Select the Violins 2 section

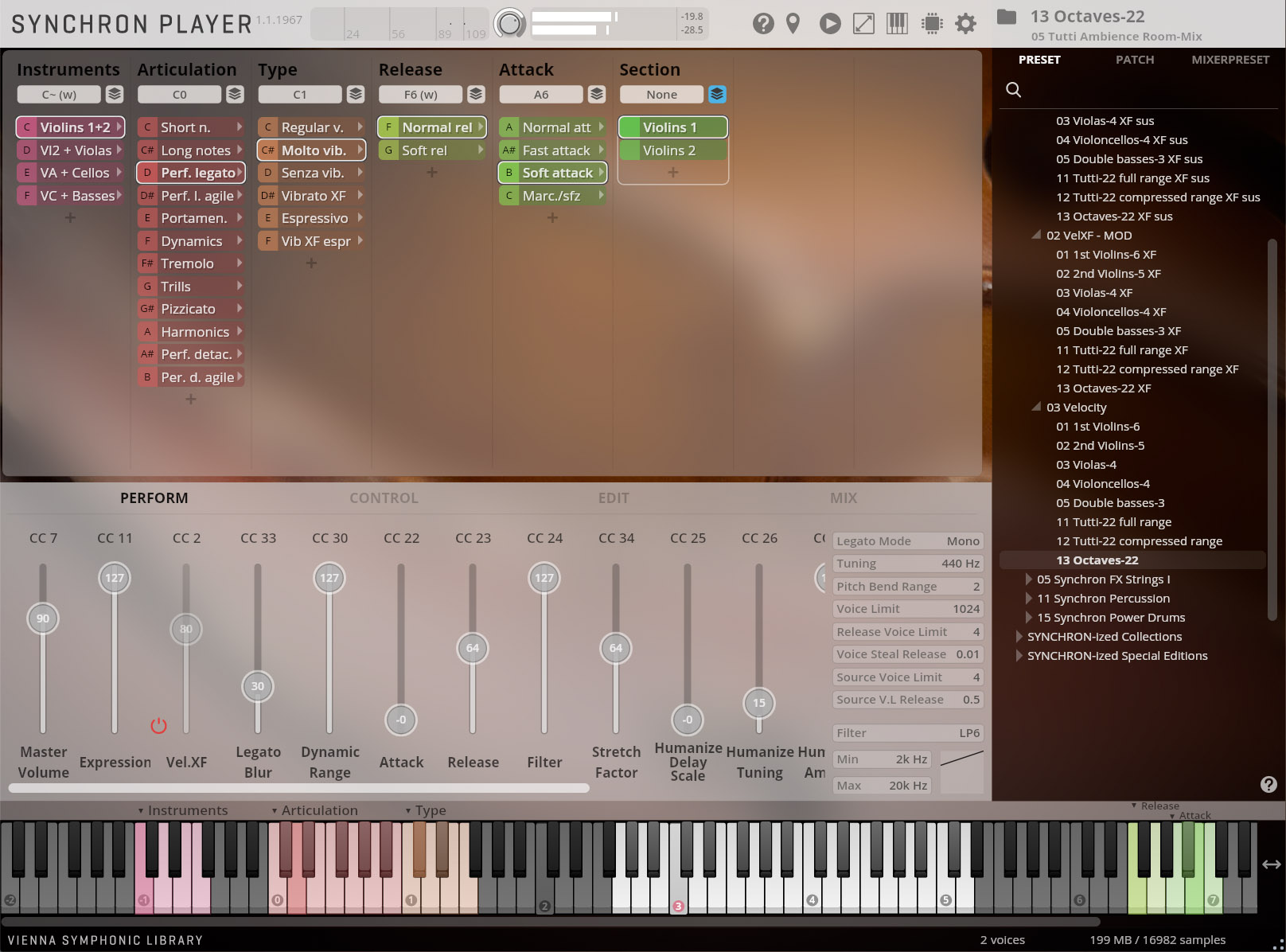click(672, 150)
